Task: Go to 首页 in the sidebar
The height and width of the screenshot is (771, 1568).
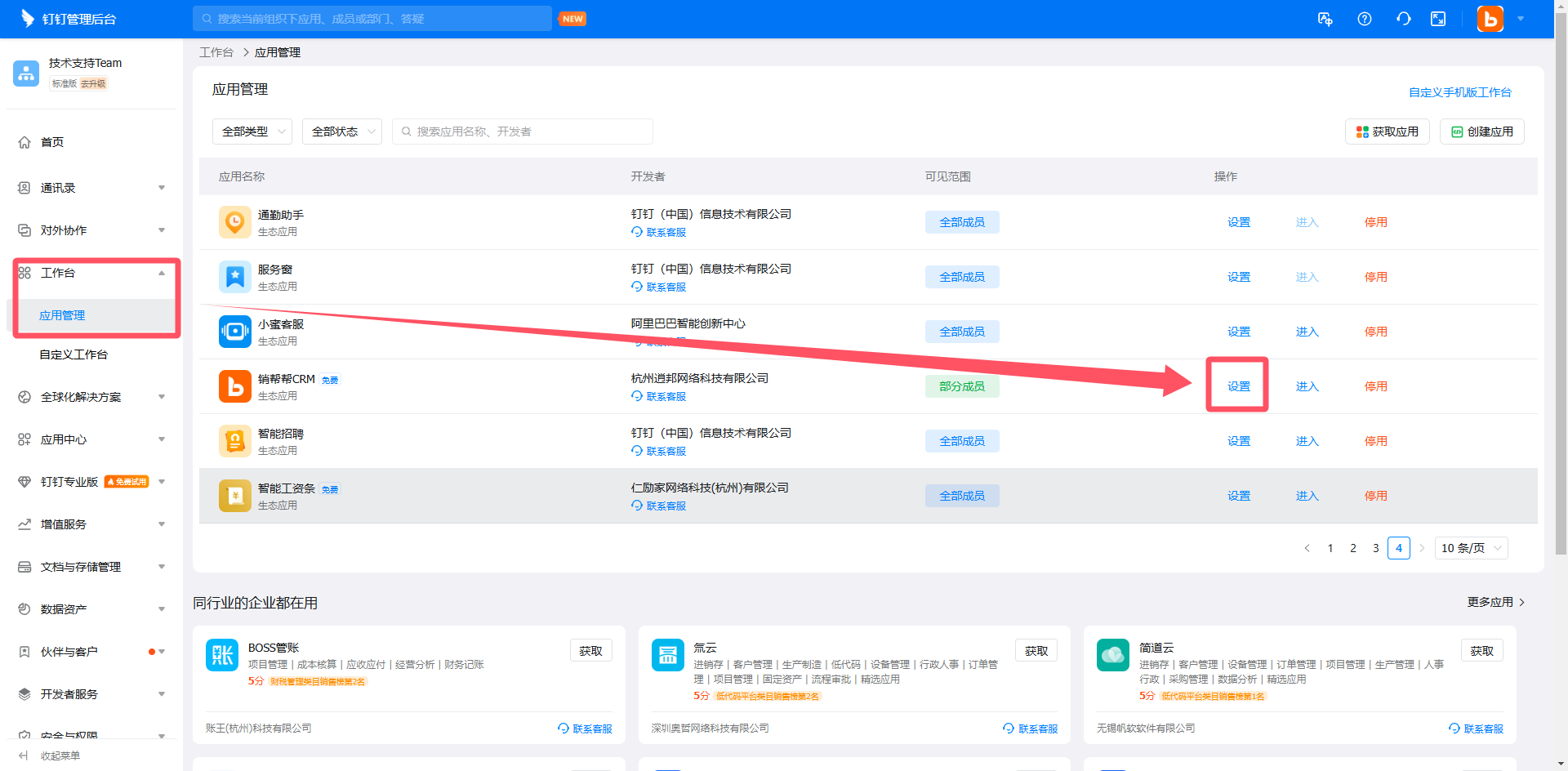Action: 52,142
